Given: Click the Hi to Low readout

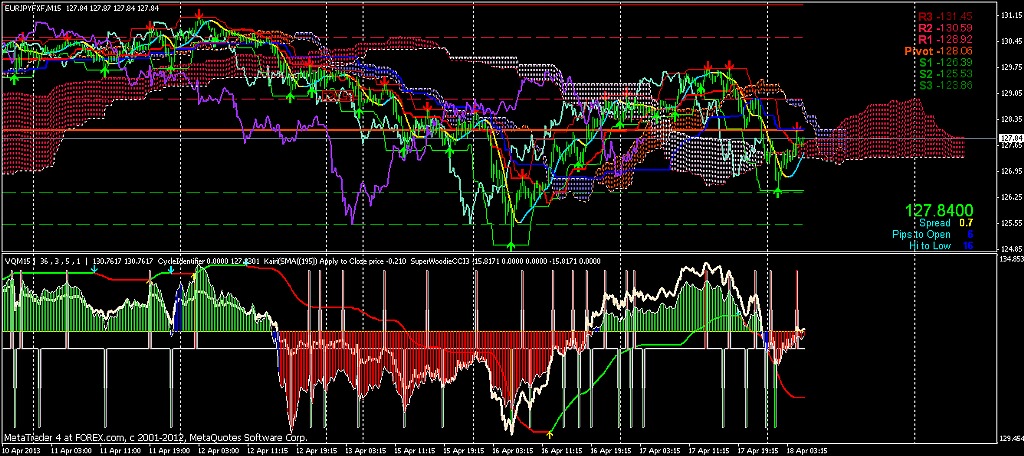Looking at the screenshot, I should pos(941,245).
